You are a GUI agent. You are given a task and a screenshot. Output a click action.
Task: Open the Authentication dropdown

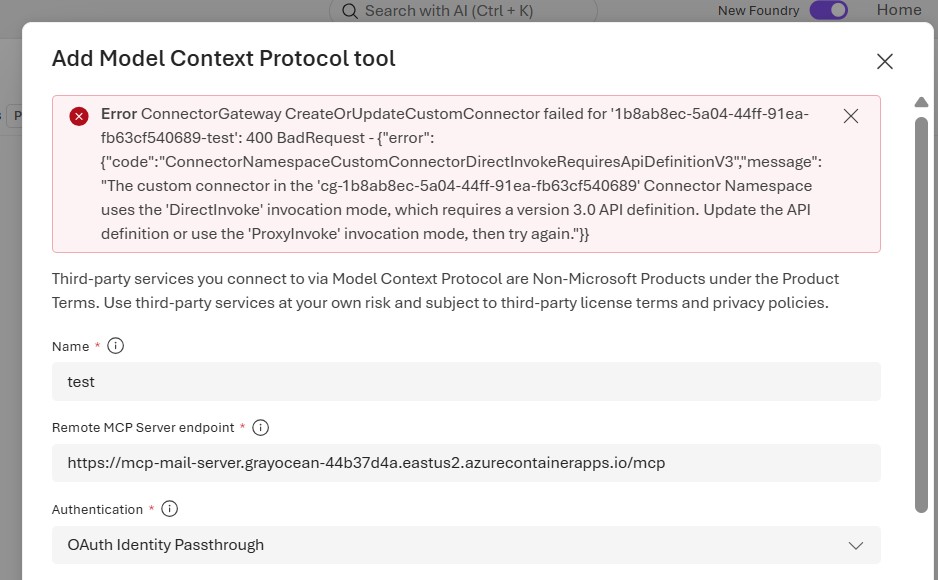click(466, 545)
